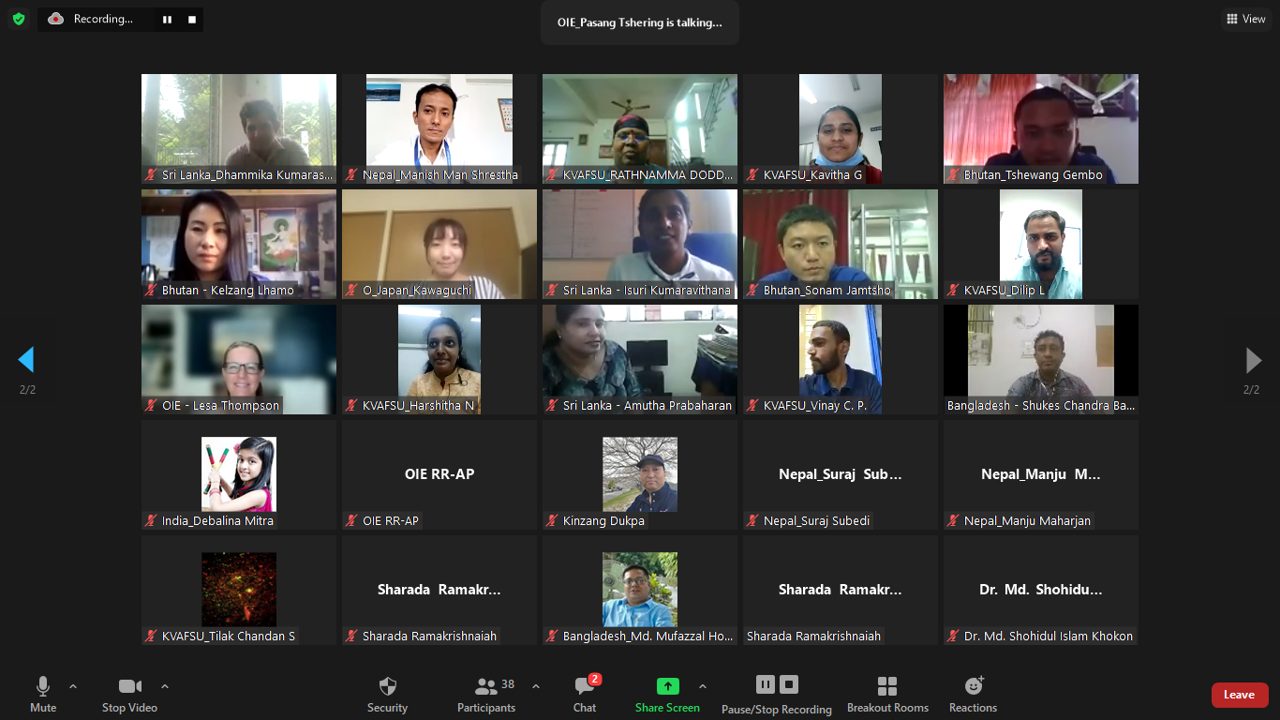
Task: Open the Participants panel
Action: pos(487,694)
